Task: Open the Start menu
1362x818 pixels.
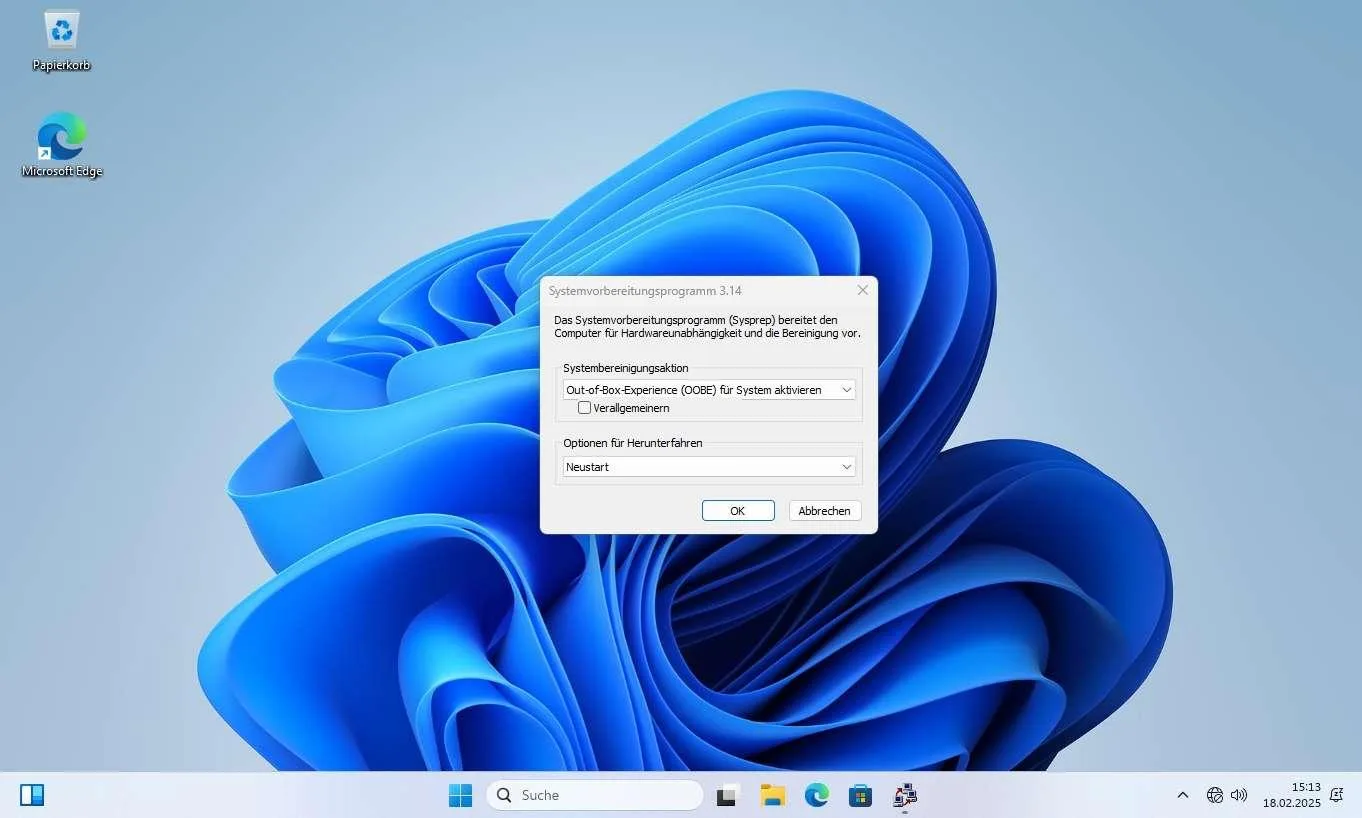Action: 460,794
